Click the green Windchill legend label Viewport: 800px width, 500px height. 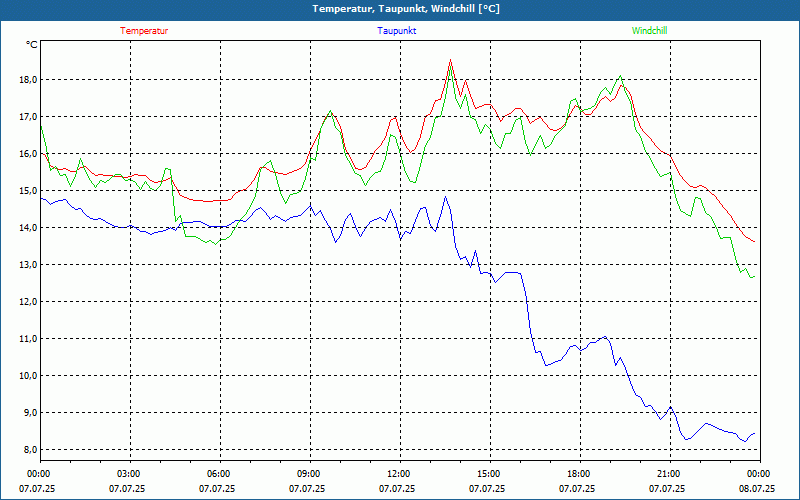[x=649, y=31]
